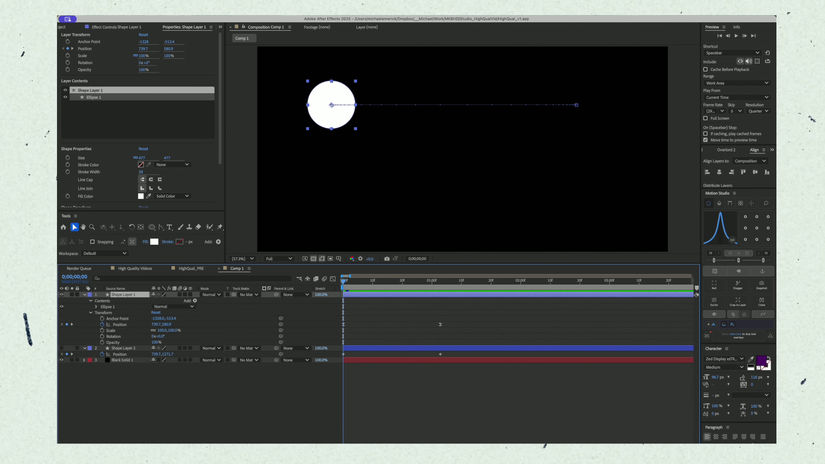Open Range Work Area dropdown

pos(737,83)
